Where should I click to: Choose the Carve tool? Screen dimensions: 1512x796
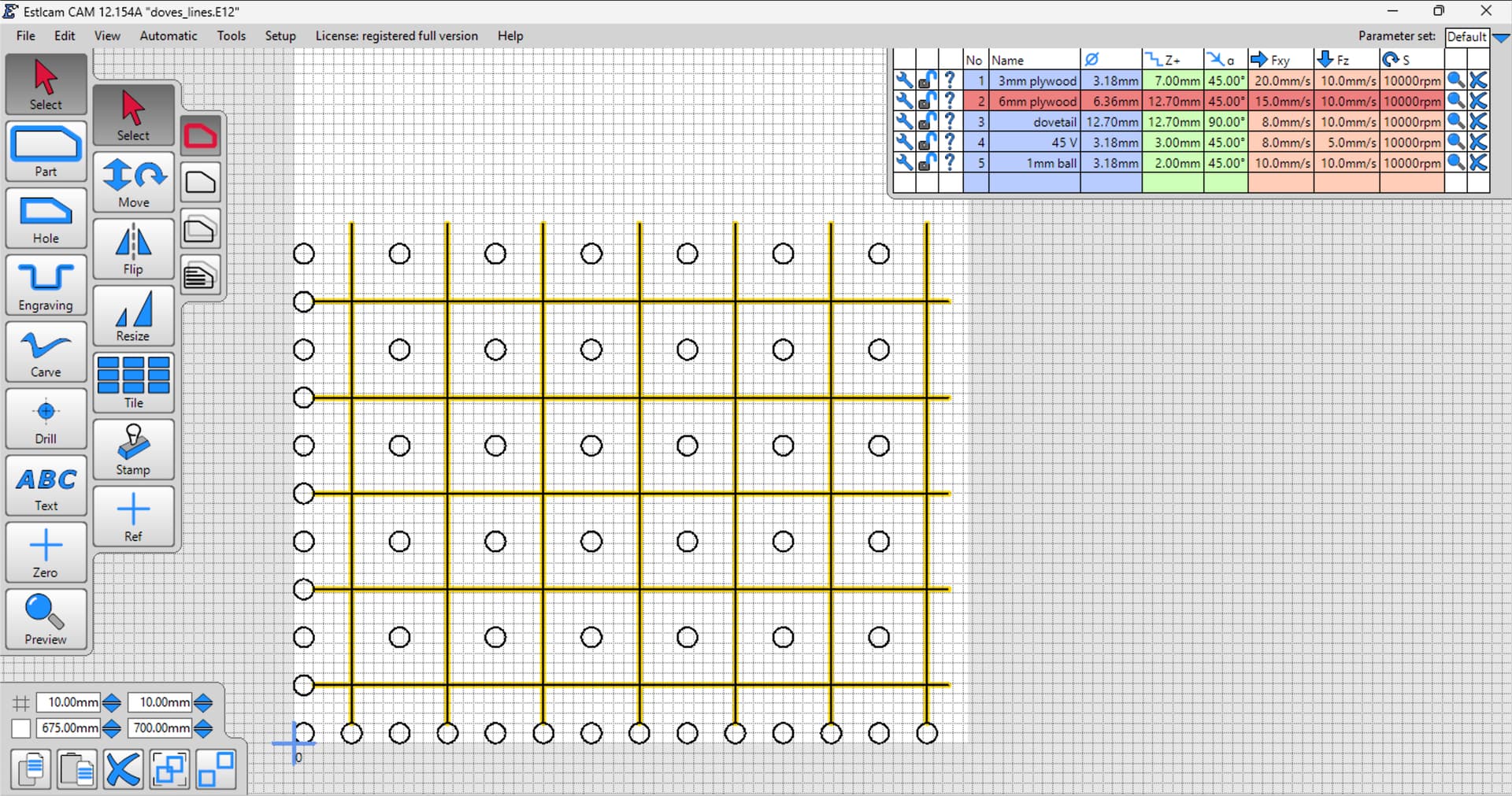pos(46,352)
